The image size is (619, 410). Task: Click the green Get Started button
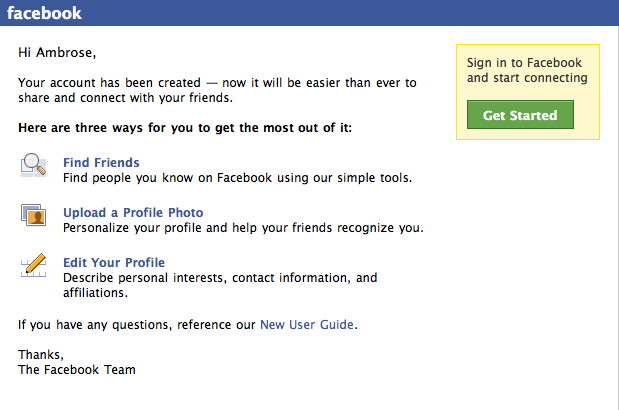coord(520,114)
